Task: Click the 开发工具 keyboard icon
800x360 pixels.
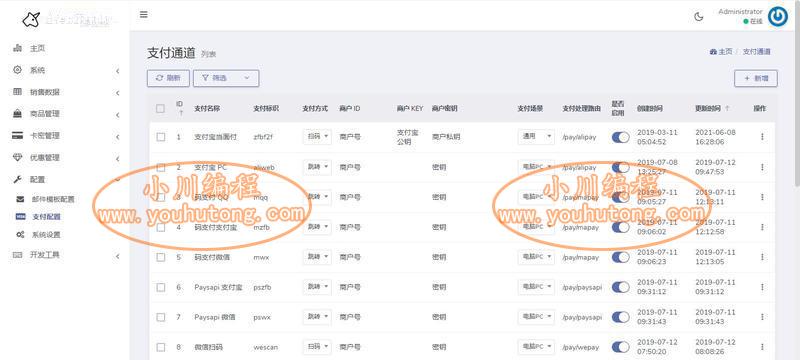Action: click(x=17, y=254)
